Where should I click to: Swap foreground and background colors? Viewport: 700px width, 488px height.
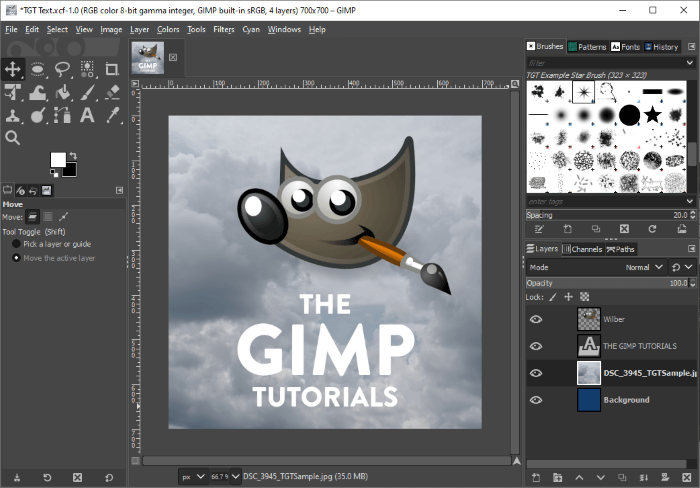coord(73,156)
